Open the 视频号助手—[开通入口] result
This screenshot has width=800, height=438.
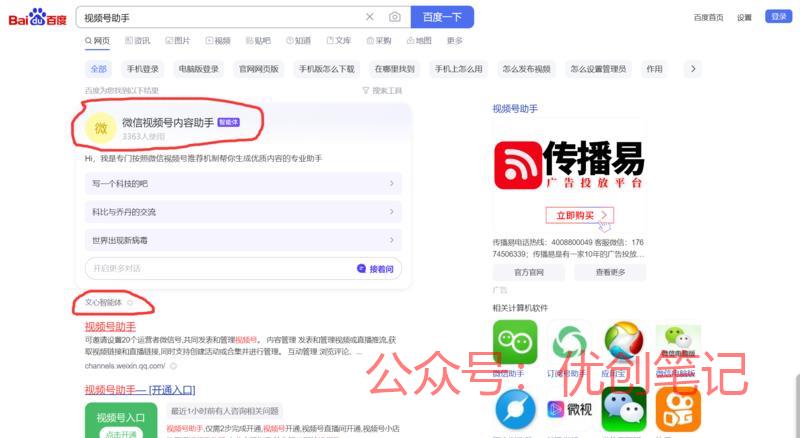(x=140, y=390)
